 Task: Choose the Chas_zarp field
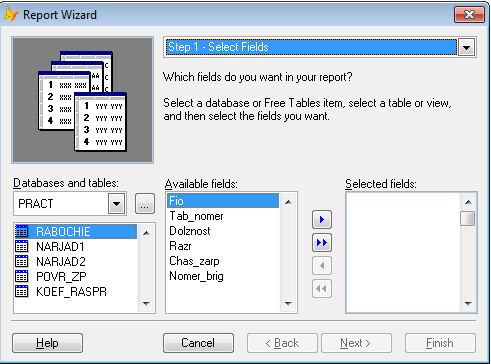[x=223, y=261]
